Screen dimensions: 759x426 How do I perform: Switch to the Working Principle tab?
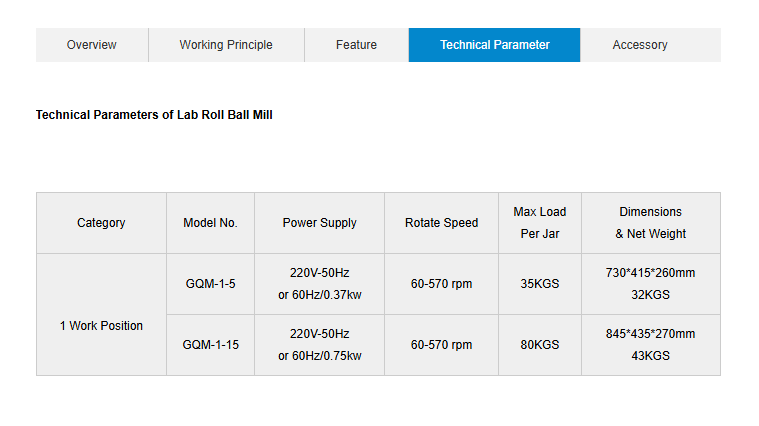226,45
